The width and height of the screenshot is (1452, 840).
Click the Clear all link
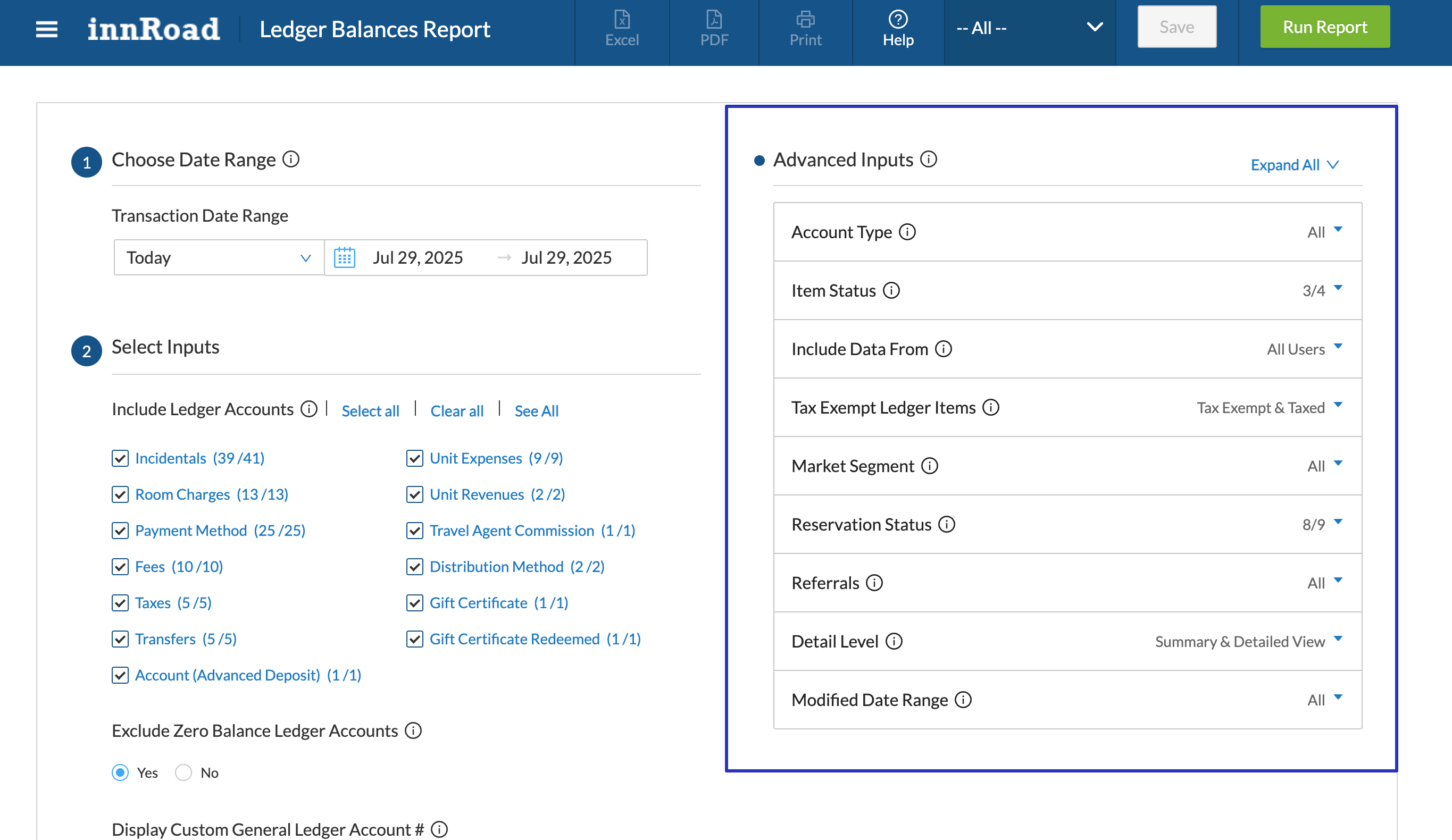(x=457, y=411)
